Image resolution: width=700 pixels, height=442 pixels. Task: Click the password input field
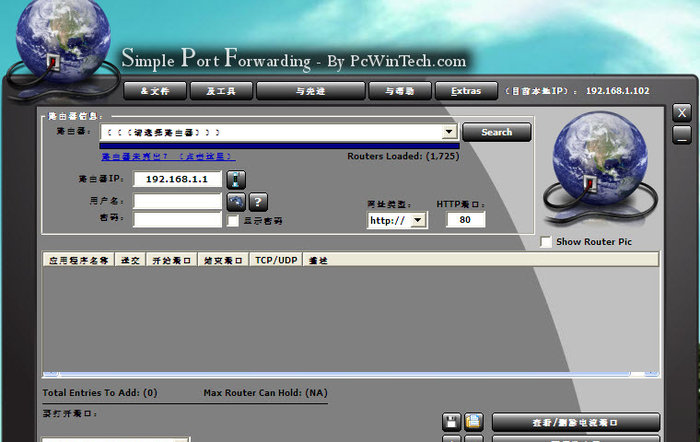click(177, 220)
